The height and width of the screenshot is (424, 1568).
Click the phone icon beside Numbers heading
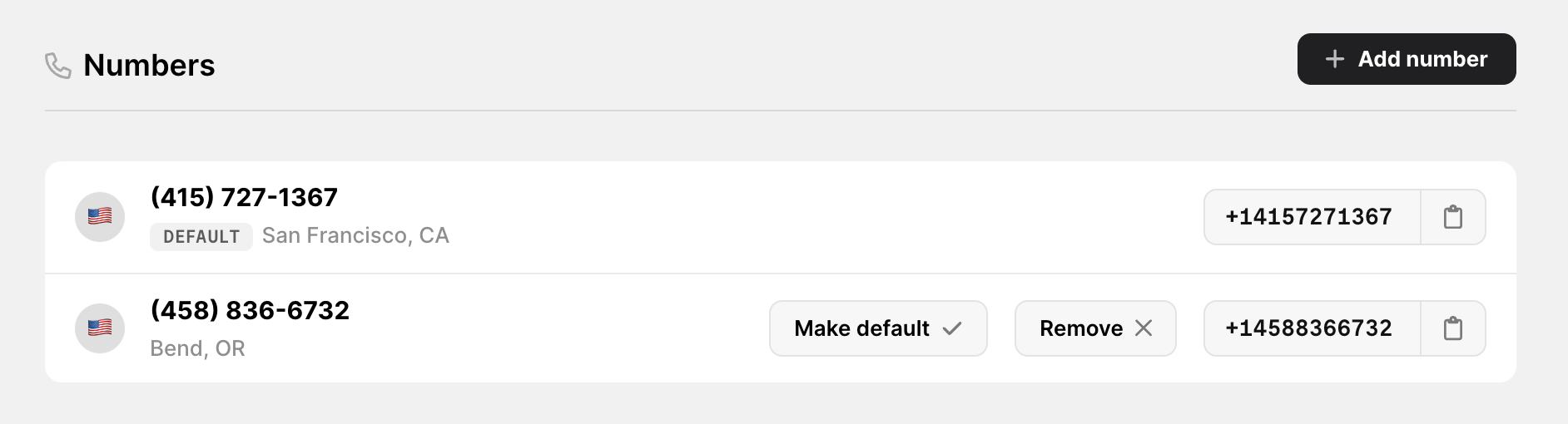pos(57,66)
